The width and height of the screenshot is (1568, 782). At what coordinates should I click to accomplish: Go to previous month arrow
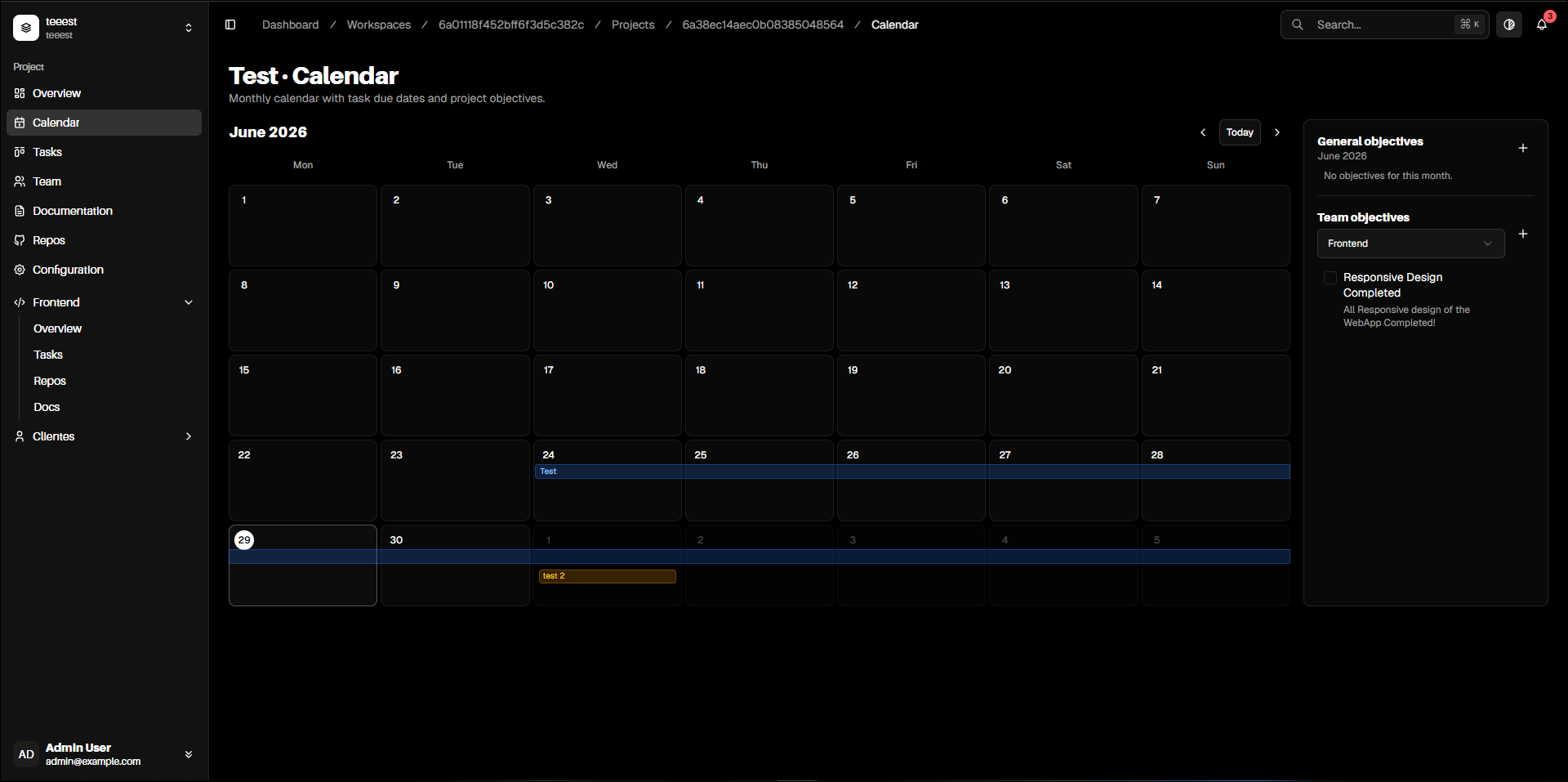click(x=1203, y=132)
